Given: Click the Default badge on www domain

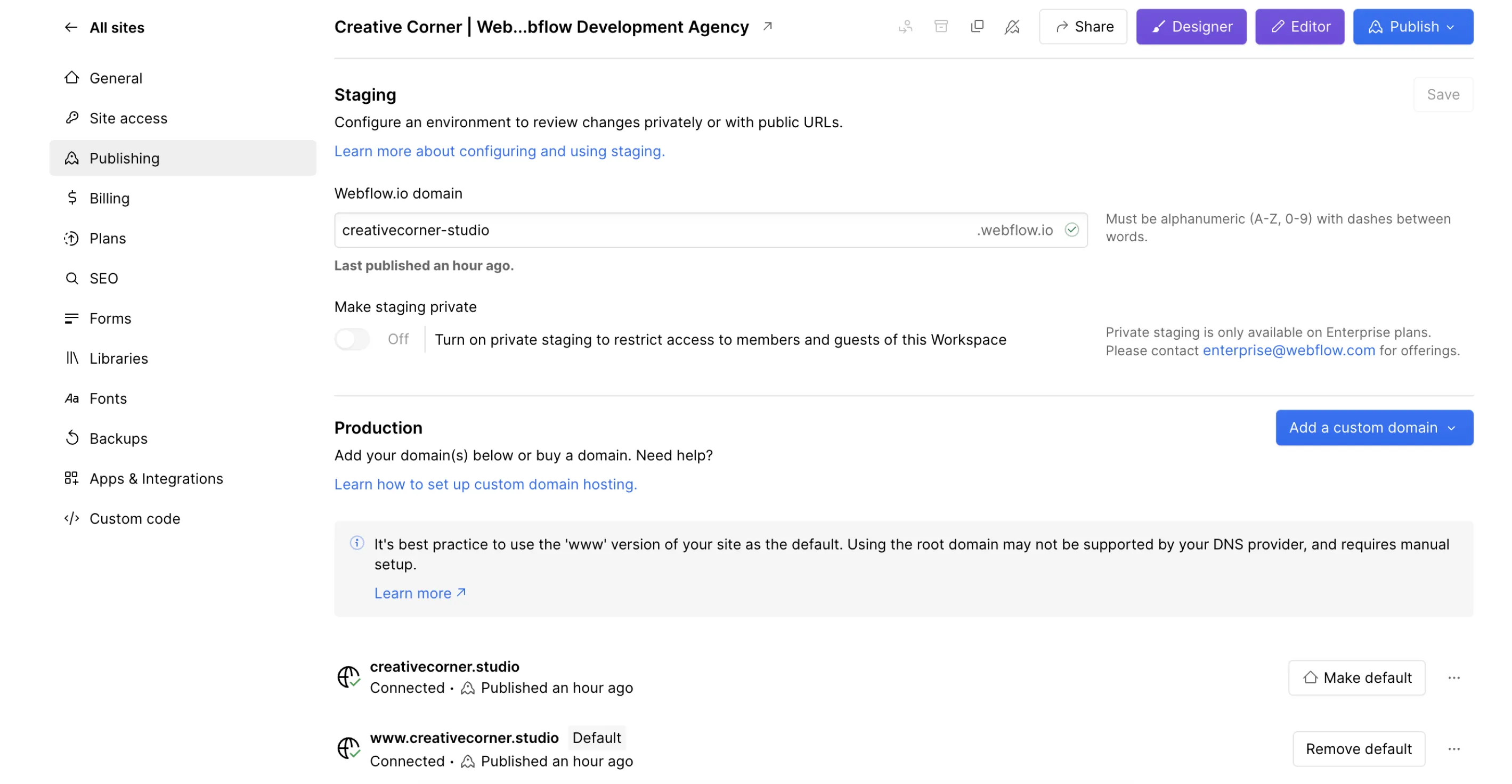Looking at the screenshot, I should coord(596,737).
